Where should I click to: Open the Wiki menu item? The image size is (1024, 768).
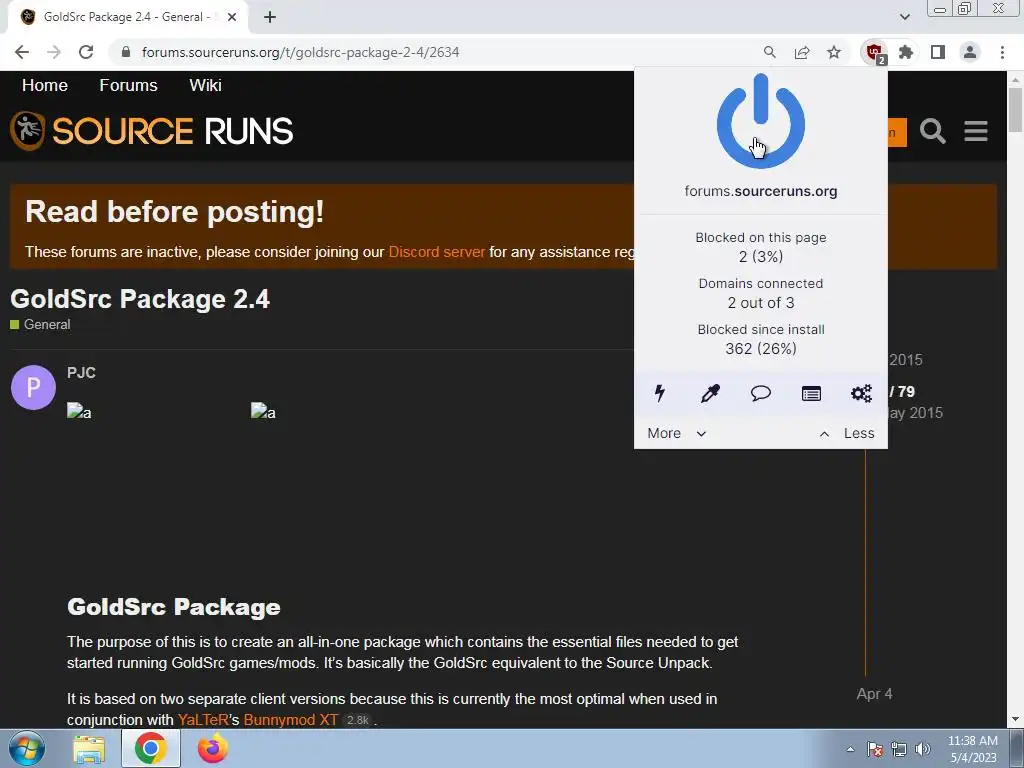[205, 85]
